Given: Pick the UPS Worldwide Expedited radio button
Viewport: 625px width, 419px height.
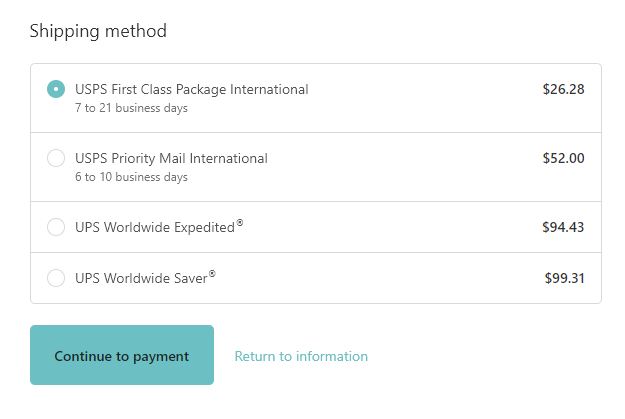Looking at the screenshot, I should pos(56,227).
